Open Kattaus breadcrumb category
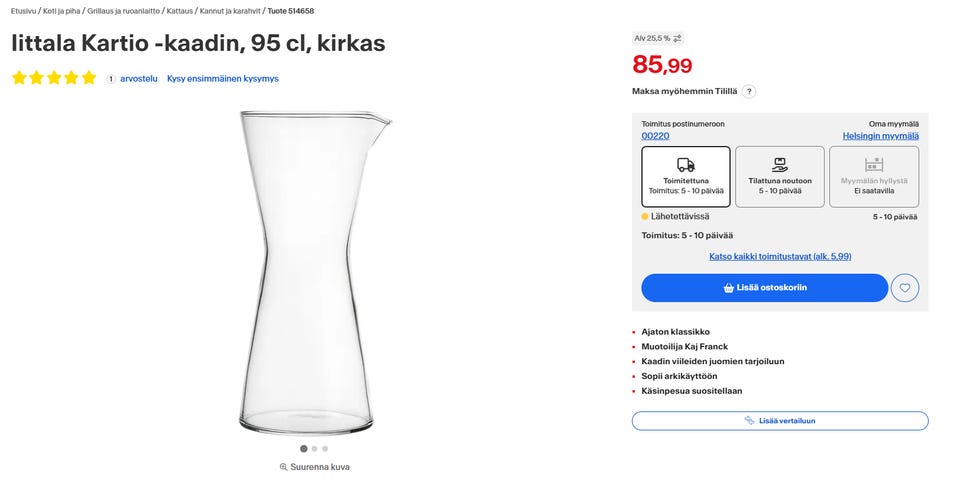 coord(178,11)
